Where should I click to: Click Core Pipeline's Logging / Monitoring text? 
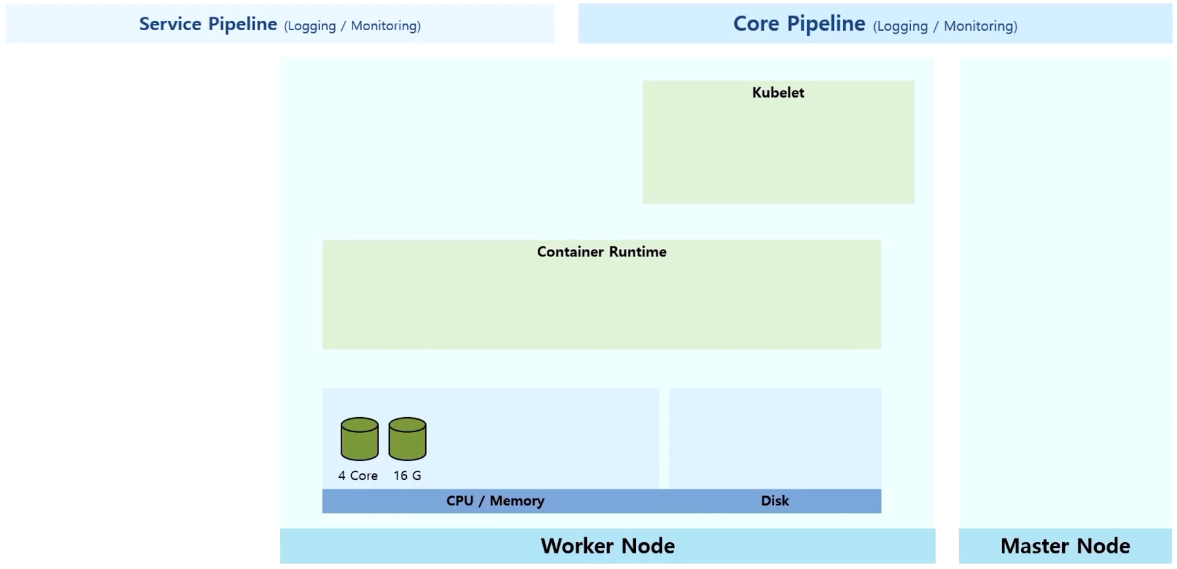tap(945, 26)
